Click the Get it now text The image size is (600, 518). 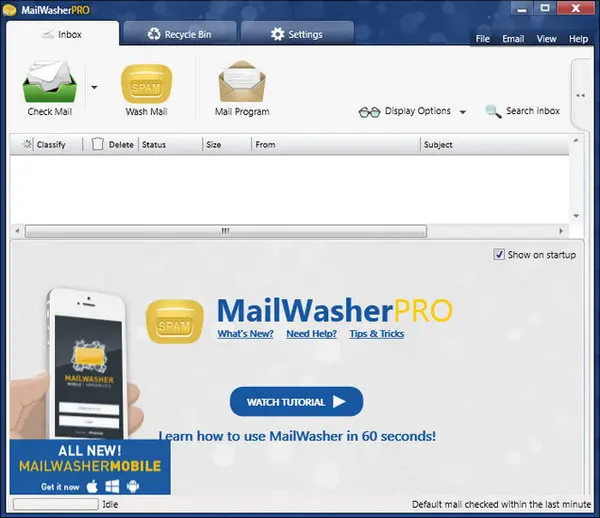(x=60, y=487)
